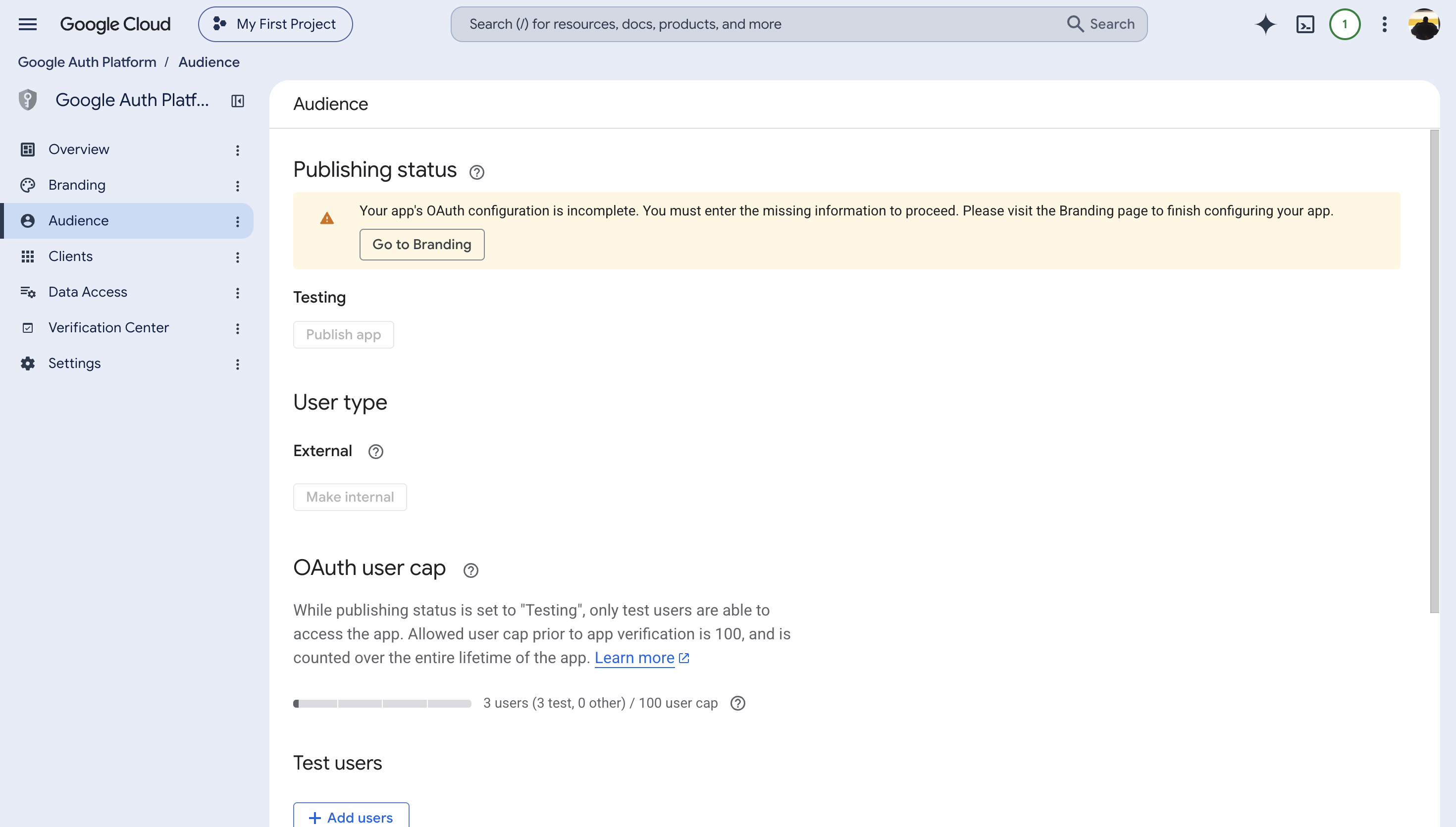This screenshot has width=1456, height=827.
Task: Click the Google Cloud logo
Action: (115, 24)
